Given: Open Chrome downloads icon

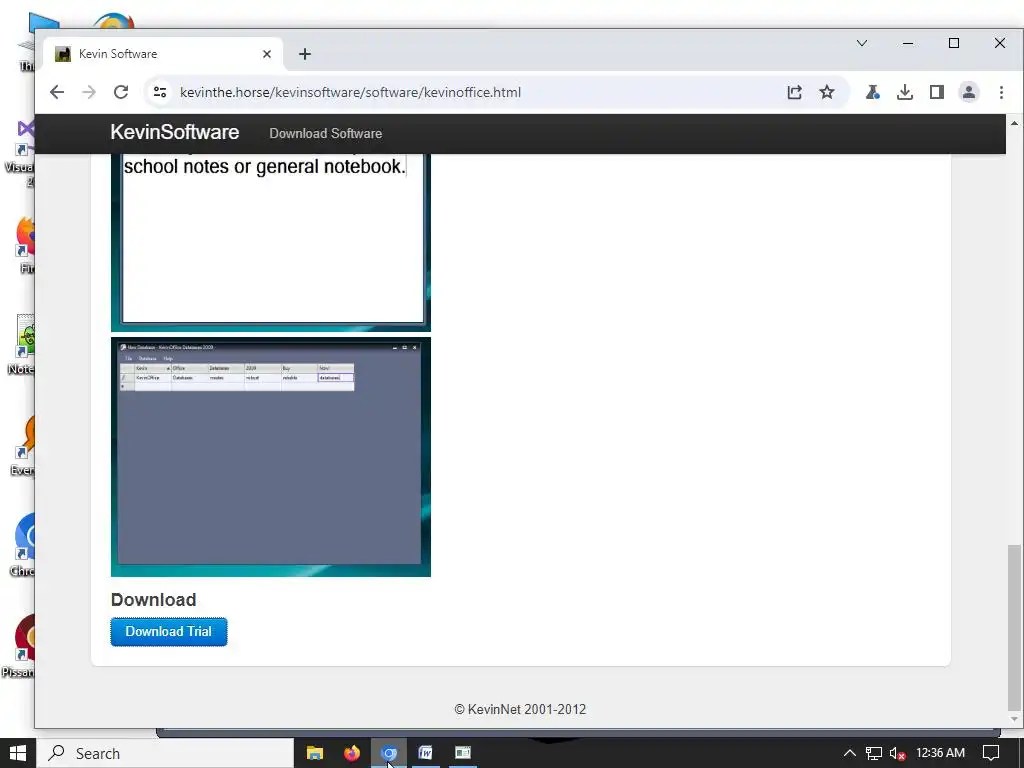Looking at the screenshot, I should 904,92.
